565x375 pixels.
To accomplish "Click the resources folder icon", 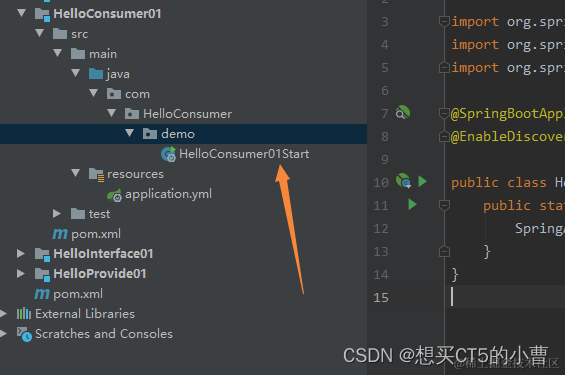I will pyautogui.click(x=97, y=174).
